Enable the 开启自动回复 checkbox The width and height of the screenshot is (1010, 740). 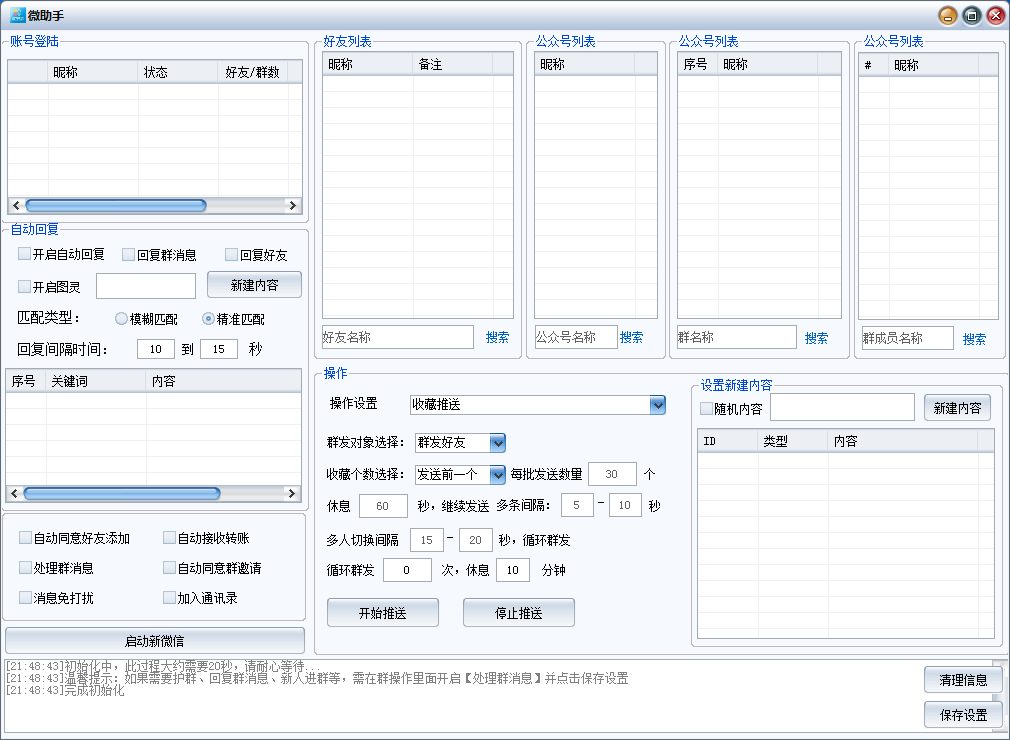[25, 254]
